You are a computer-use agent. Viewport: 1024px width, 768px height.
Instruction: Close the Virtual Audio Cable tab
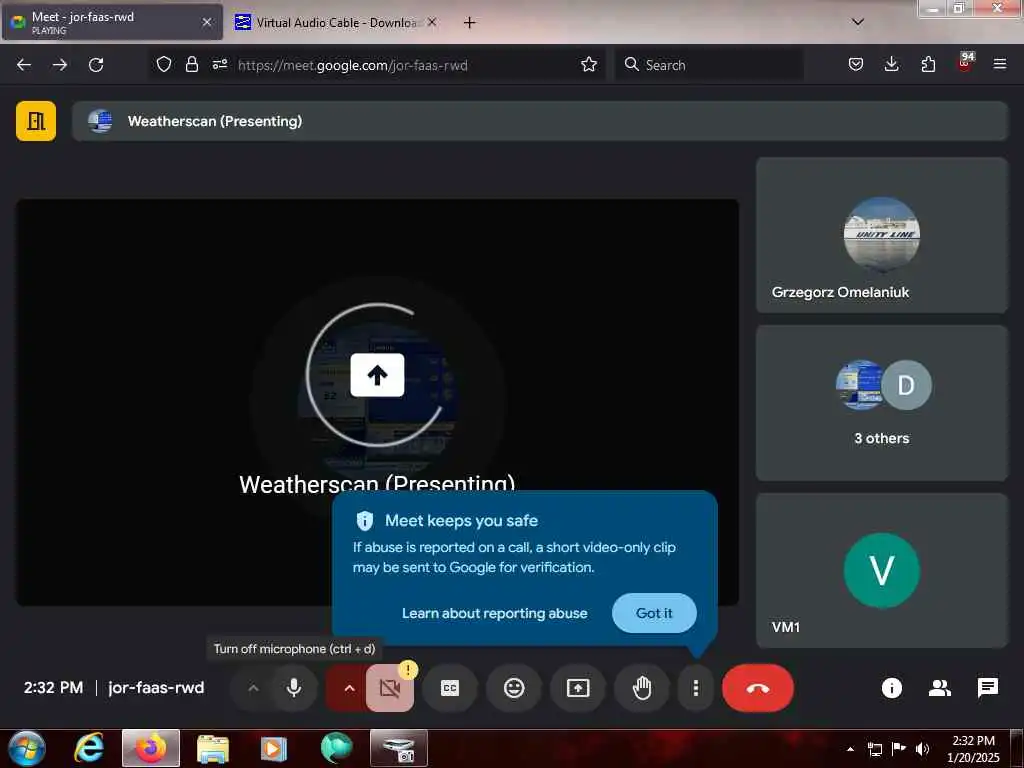coord(432,22)
